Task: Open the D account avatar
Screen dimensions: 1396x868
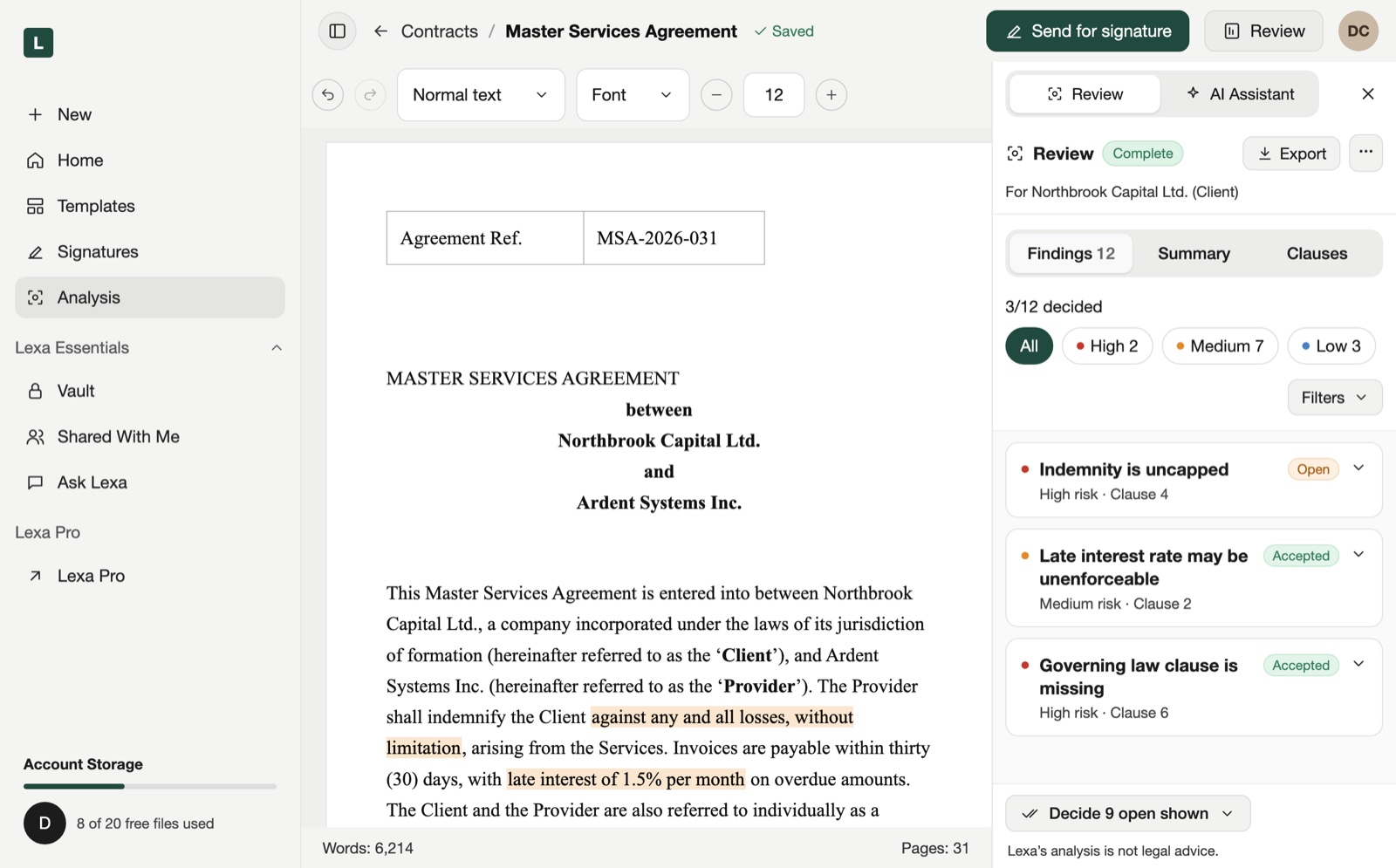Action: tap(44, 823)
